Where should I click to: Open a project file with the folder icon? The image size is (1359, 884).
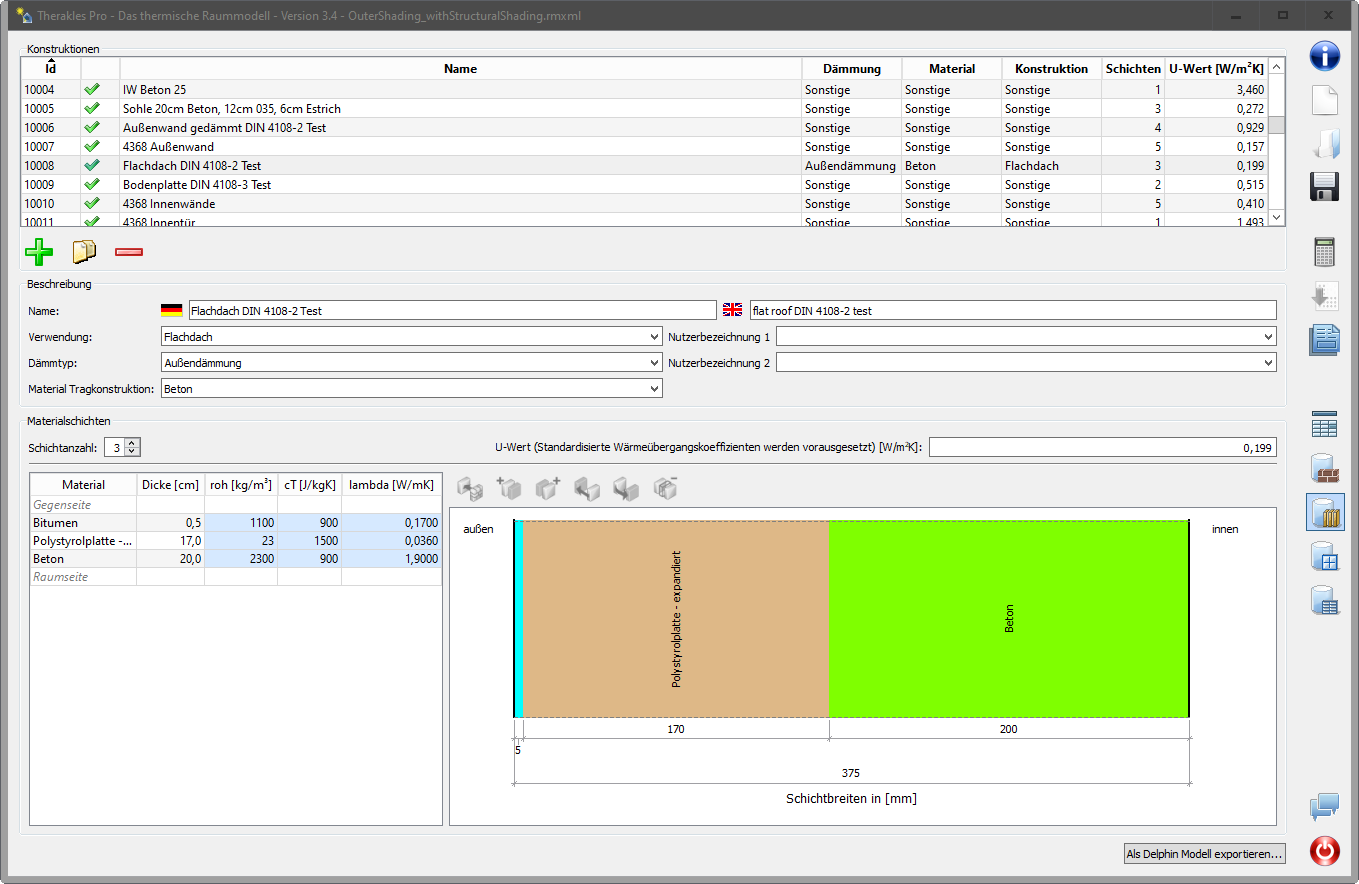(1325, 144)
